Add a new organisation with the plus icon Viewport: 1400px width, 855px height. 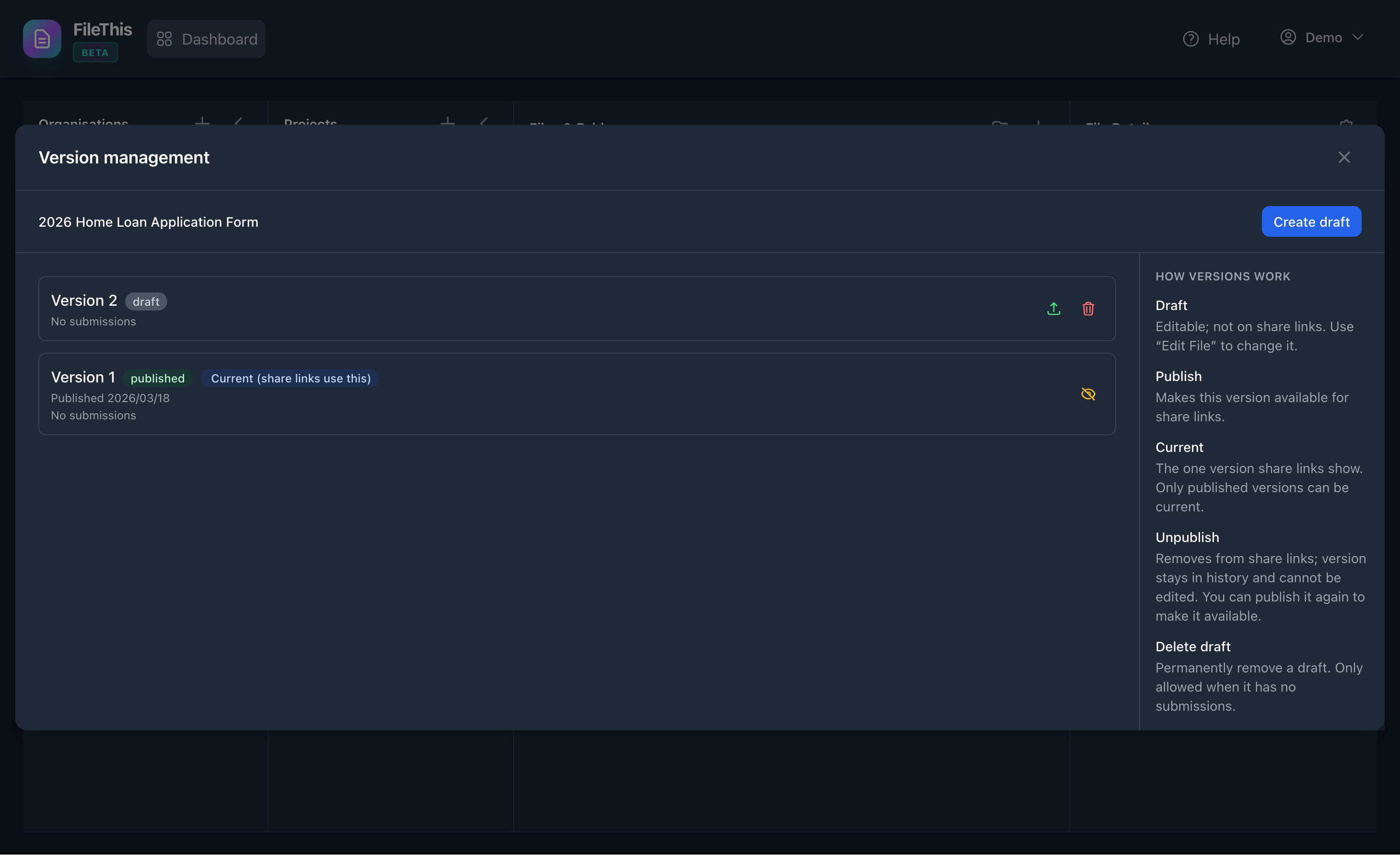click(203, 124)
